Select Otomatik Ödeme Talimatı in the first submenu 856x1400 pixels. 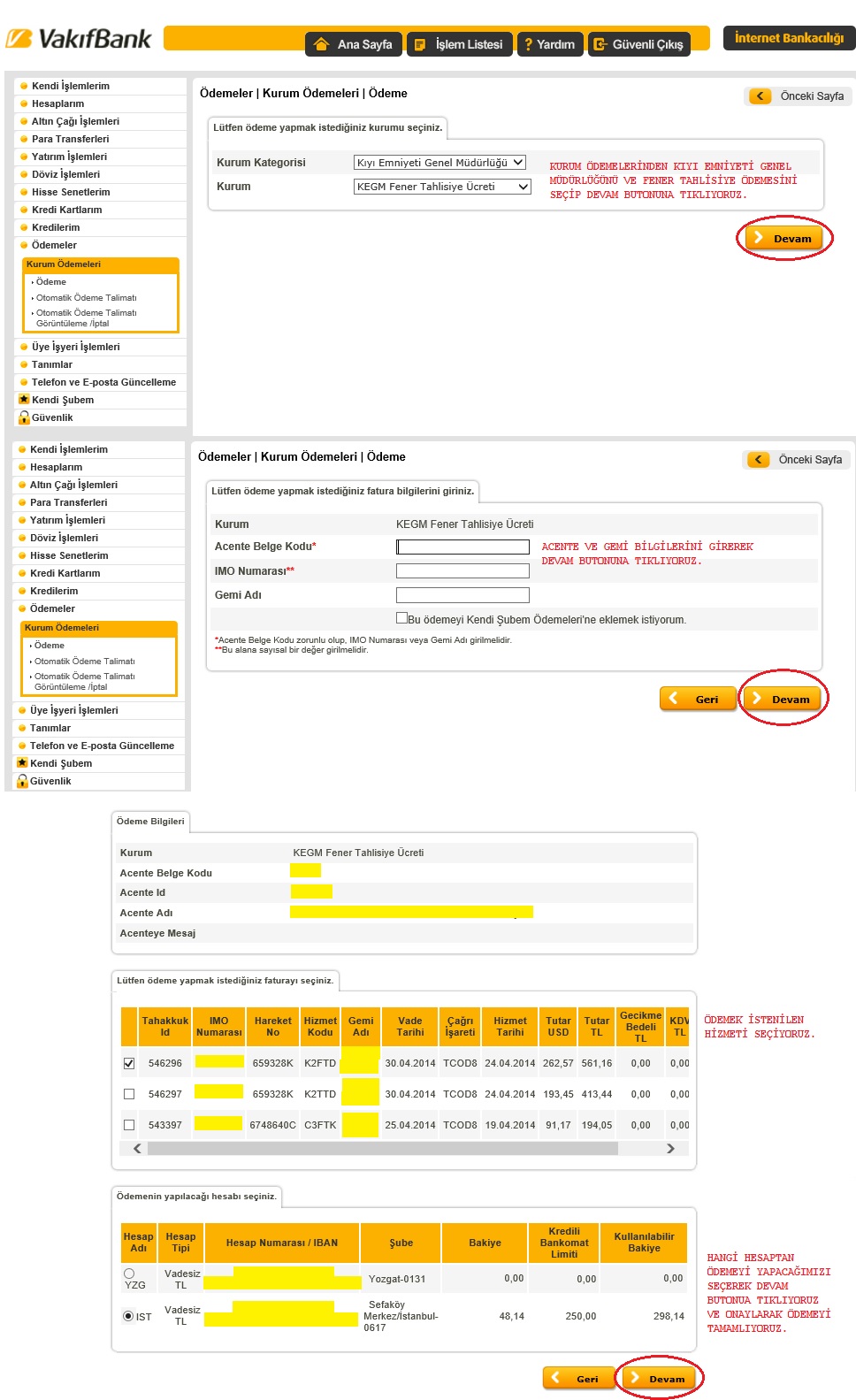[x=86, y=298]
